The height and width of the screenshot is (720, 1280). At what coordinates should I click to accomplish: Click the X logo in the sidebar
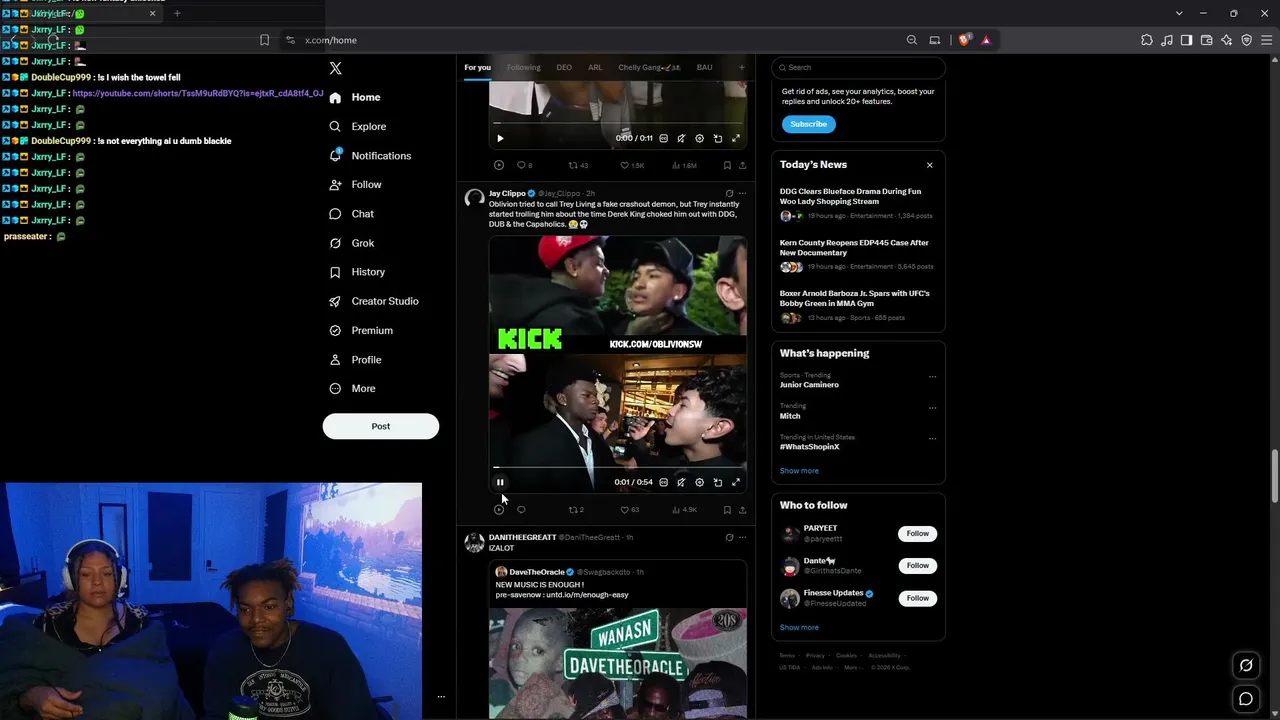point(336,68)
